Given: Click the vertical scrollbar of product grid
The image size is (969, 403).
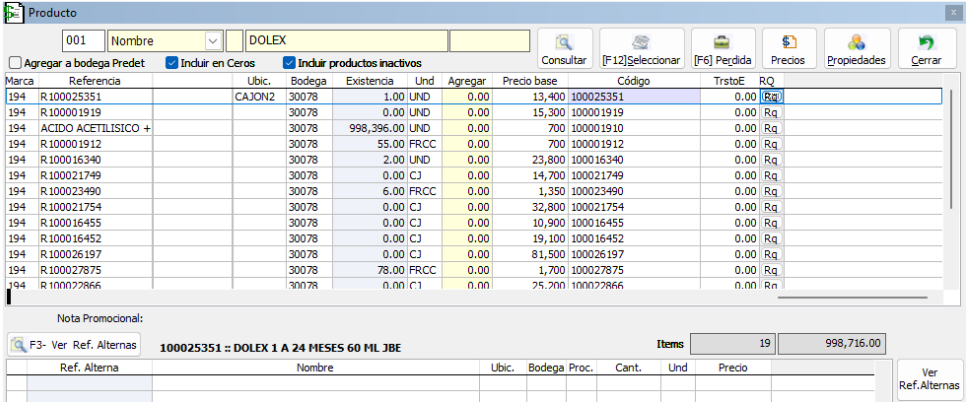Looking at the screenshot, I should tap(952, 148).
